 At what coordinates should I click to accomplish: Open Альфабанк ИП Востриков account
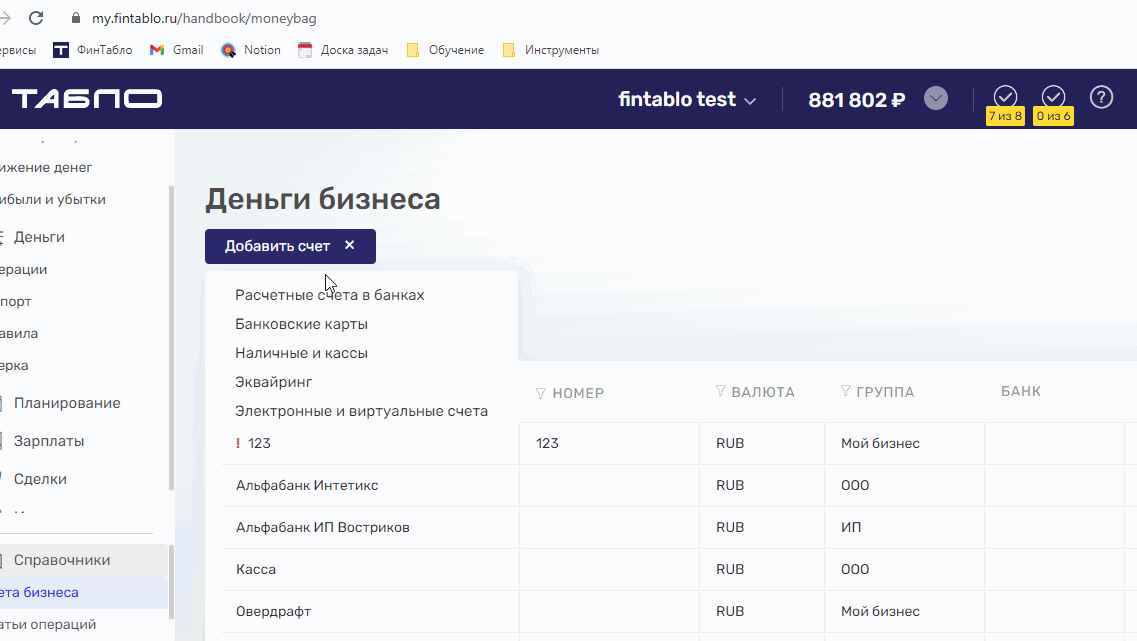click(x=323, y=527)
